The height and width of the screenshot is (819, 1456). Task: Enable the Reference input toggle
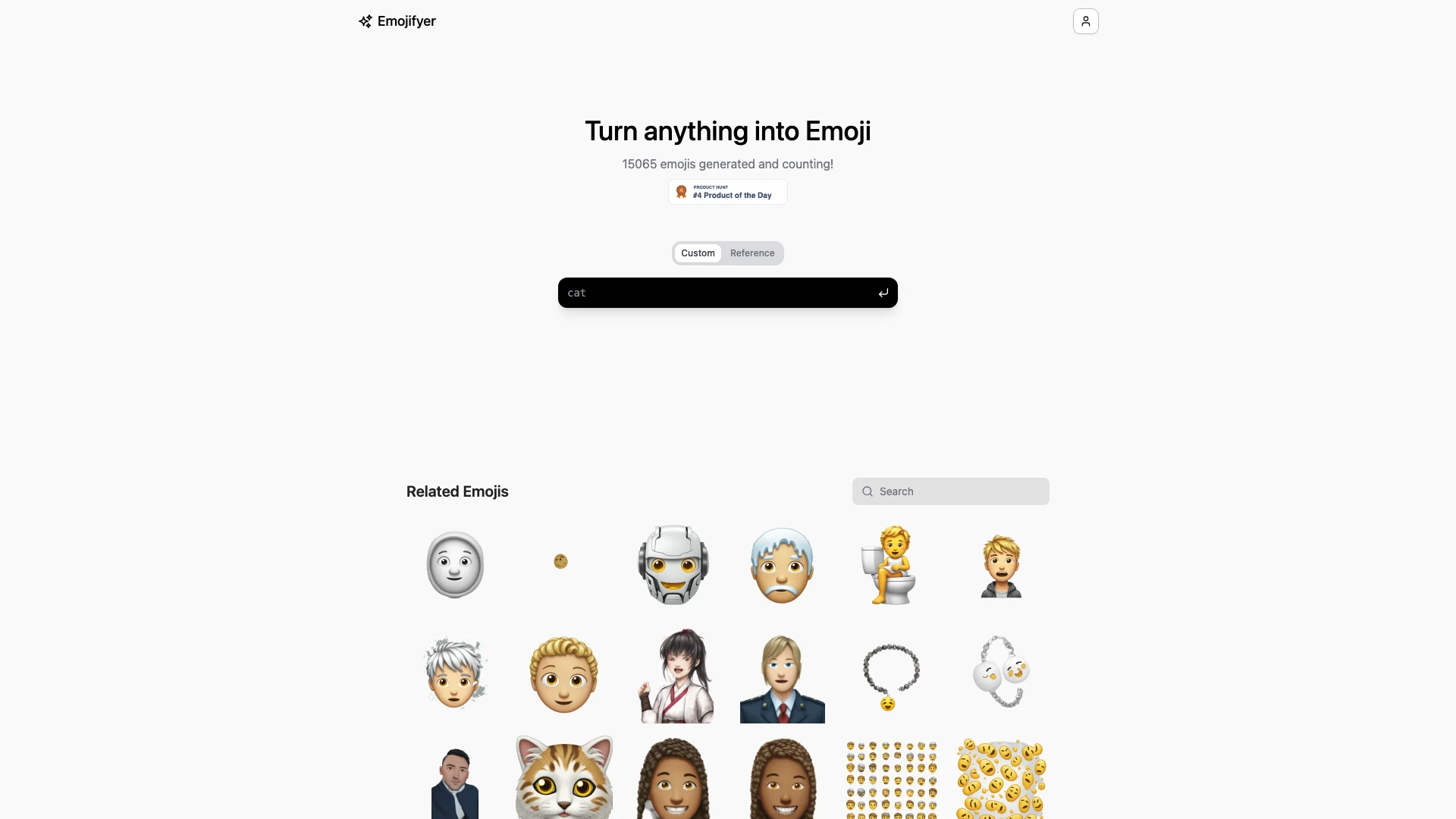752,253
